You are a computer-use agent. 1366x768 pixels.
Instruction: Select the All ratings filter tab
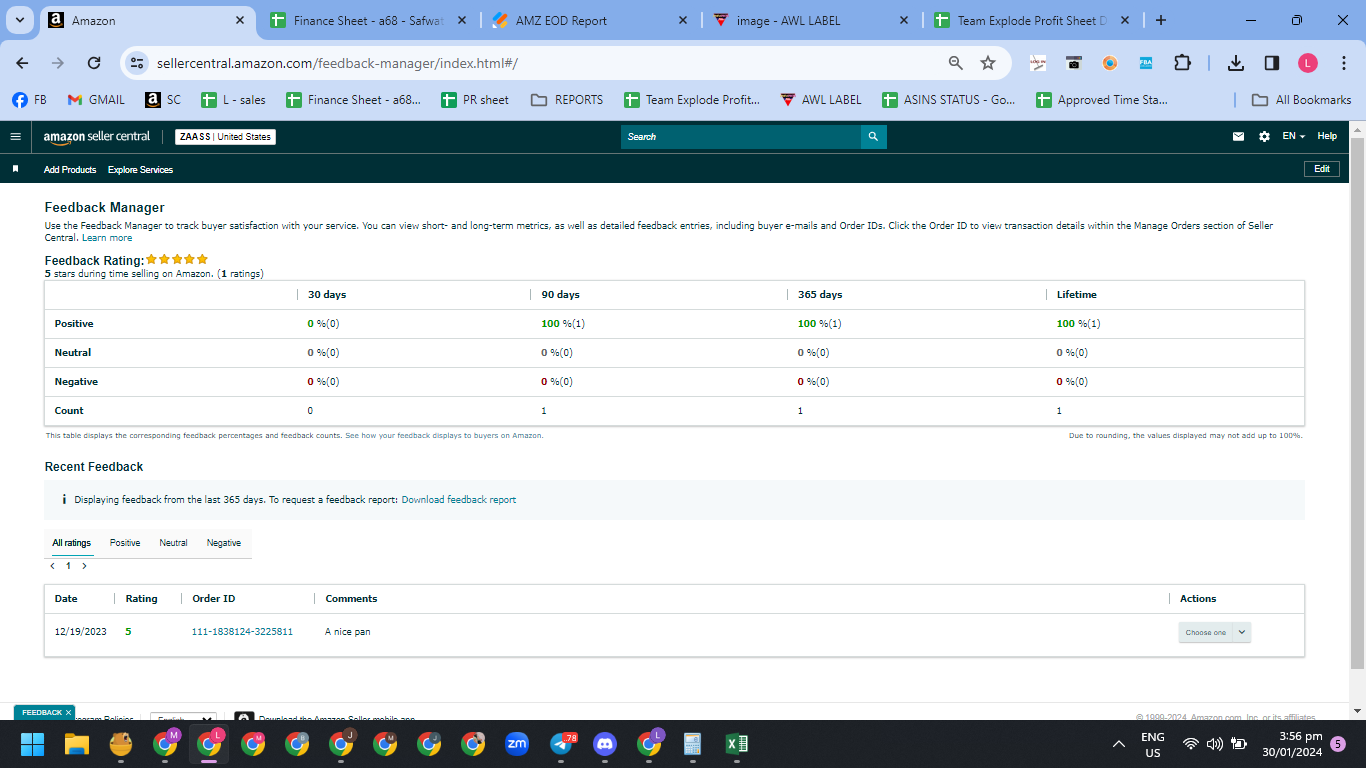pos(72,543)
